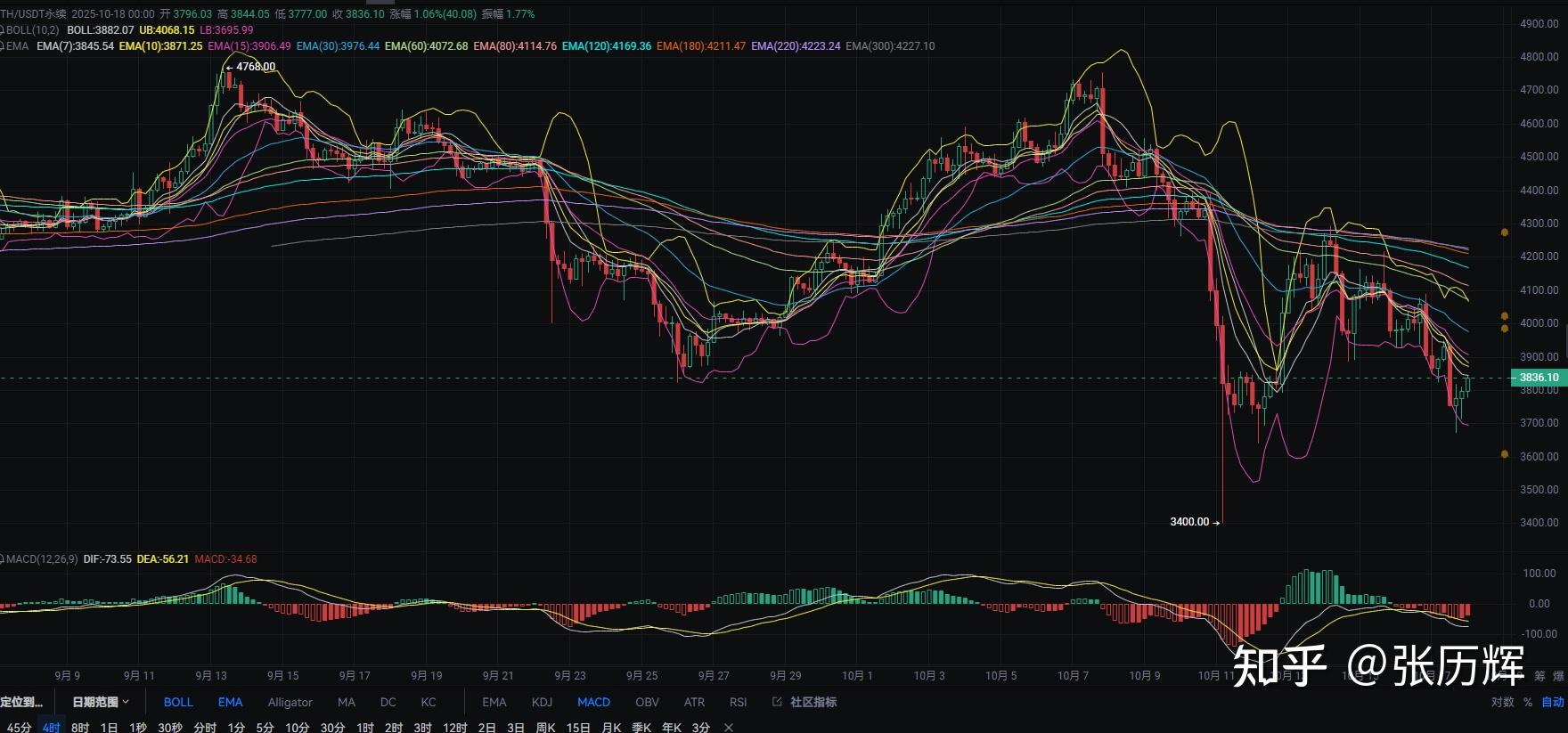Expand the 日期范围 date range dropdown
1568x733 pixels.
(x=100, y=702)
